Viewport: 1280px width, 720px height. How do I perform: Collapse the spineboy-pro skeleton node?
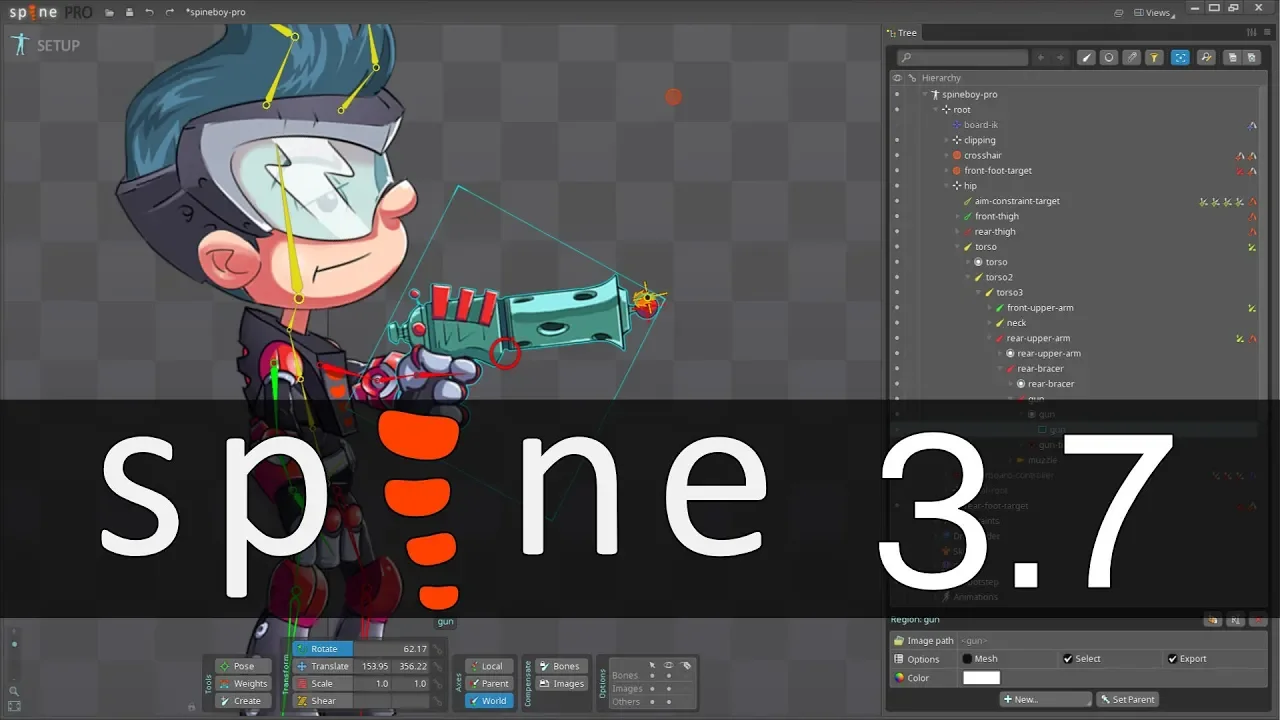(925, 94)
